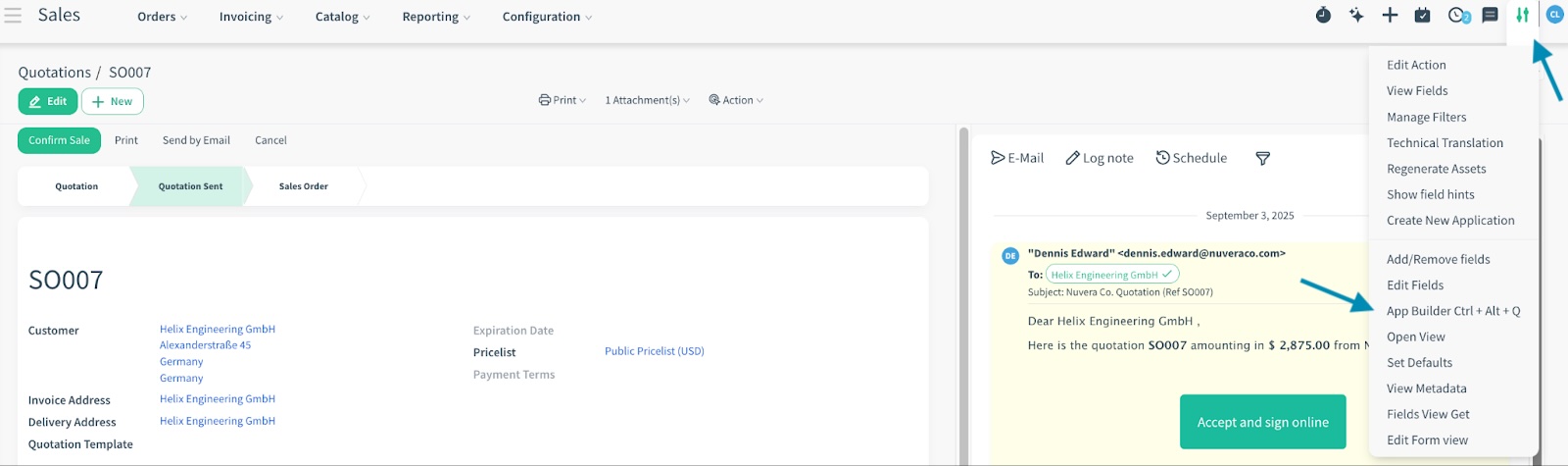The image size is (1568, 466).
Task: Open the CL user avatar menu
Action: coord(1554,16)
